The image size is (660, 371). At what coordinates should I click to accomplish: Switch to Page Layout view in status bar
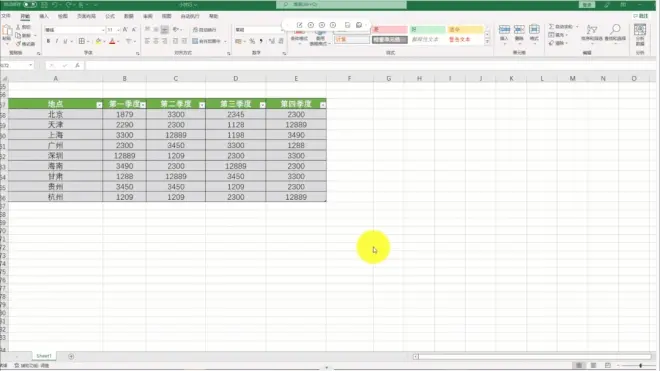pos(593,366)
